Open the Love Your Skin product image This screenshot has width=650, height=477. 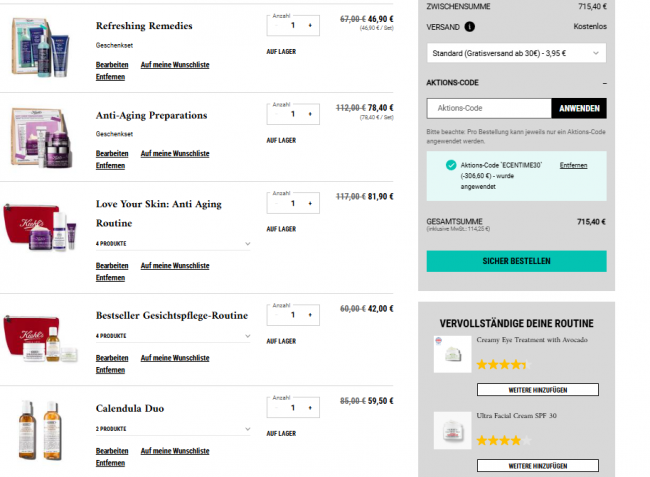40,226
